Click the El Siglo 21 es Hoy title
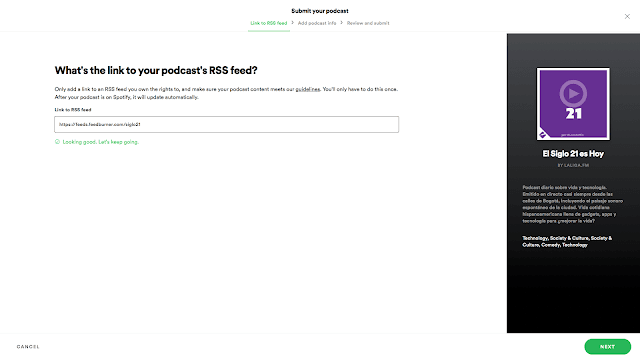This screenshot has height=360, width=640. coord(573,154)
